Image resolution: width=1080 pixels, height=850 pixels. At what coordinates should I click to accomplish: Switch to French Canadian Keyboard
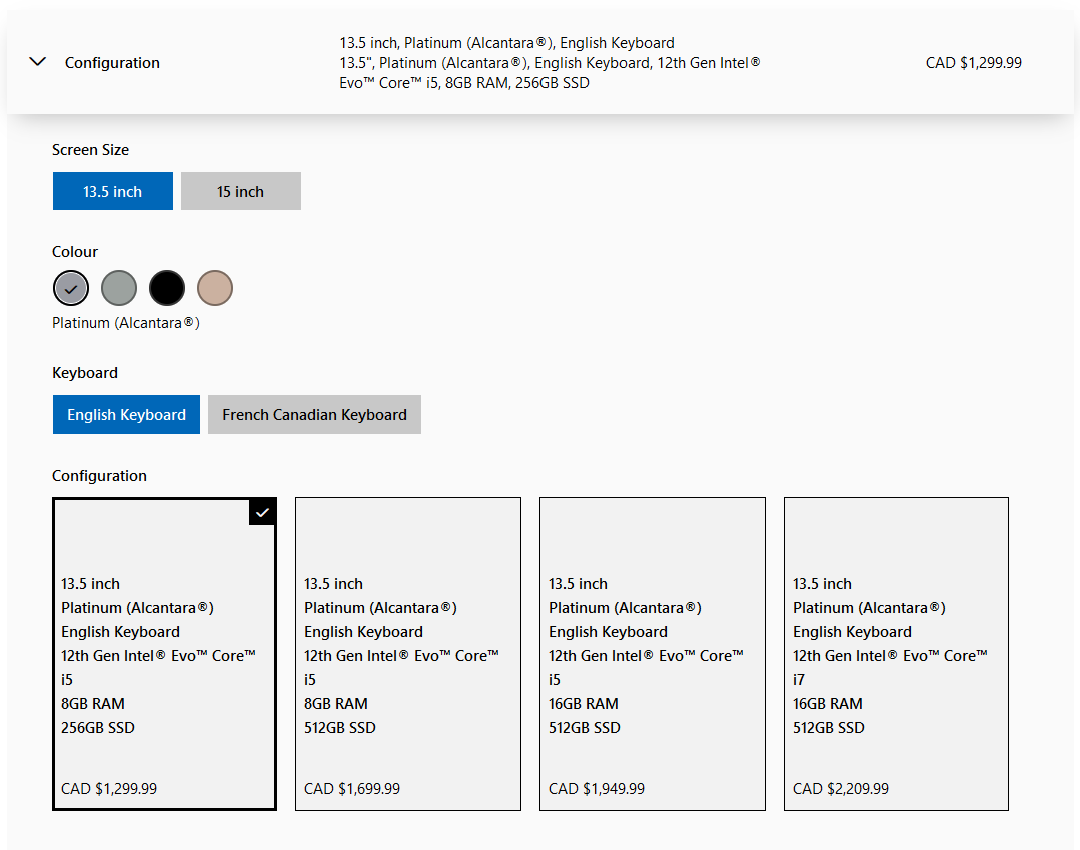(x=314, y=414)
